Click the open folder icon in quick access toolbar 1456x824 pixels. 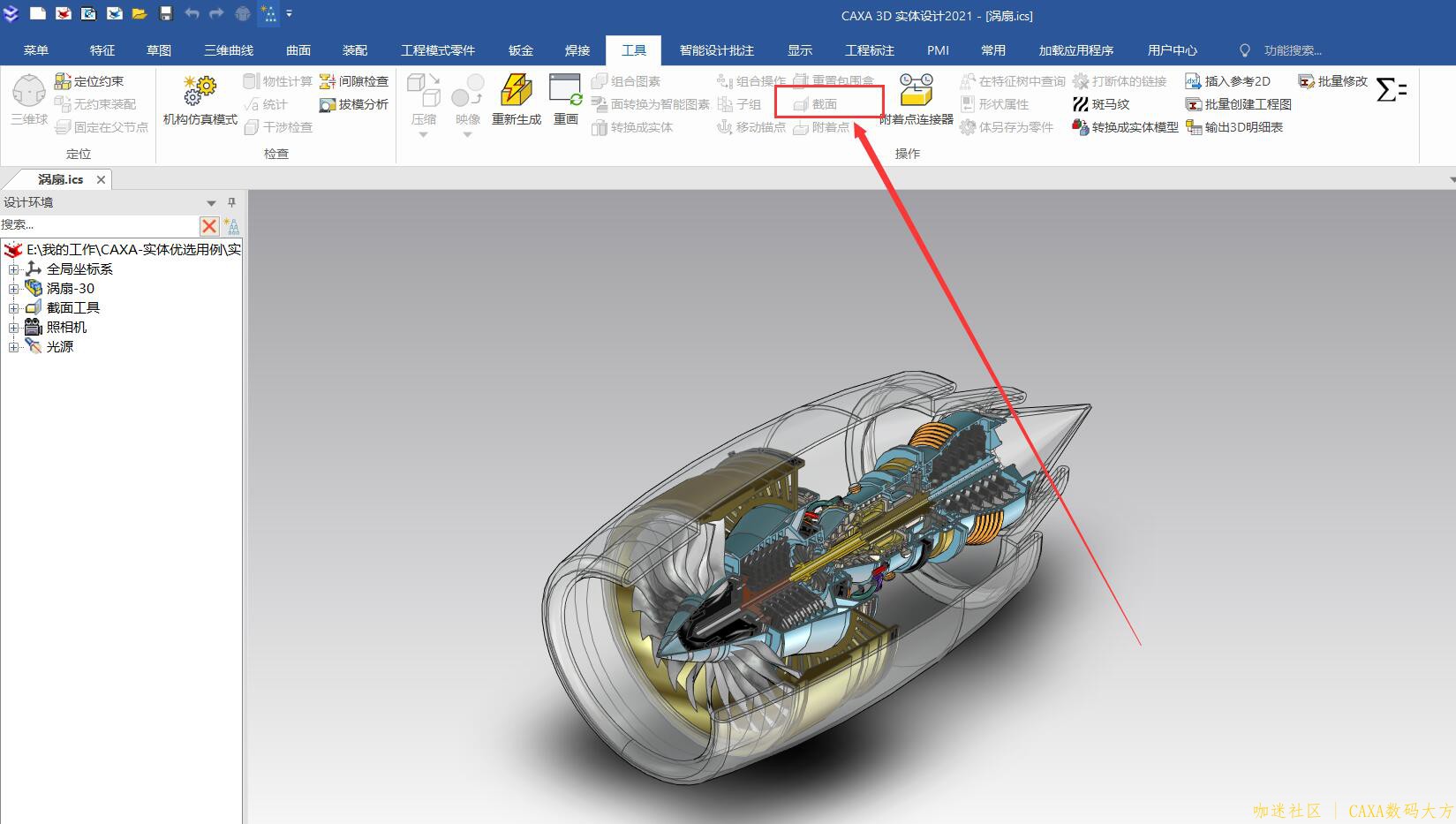(140, 13)
